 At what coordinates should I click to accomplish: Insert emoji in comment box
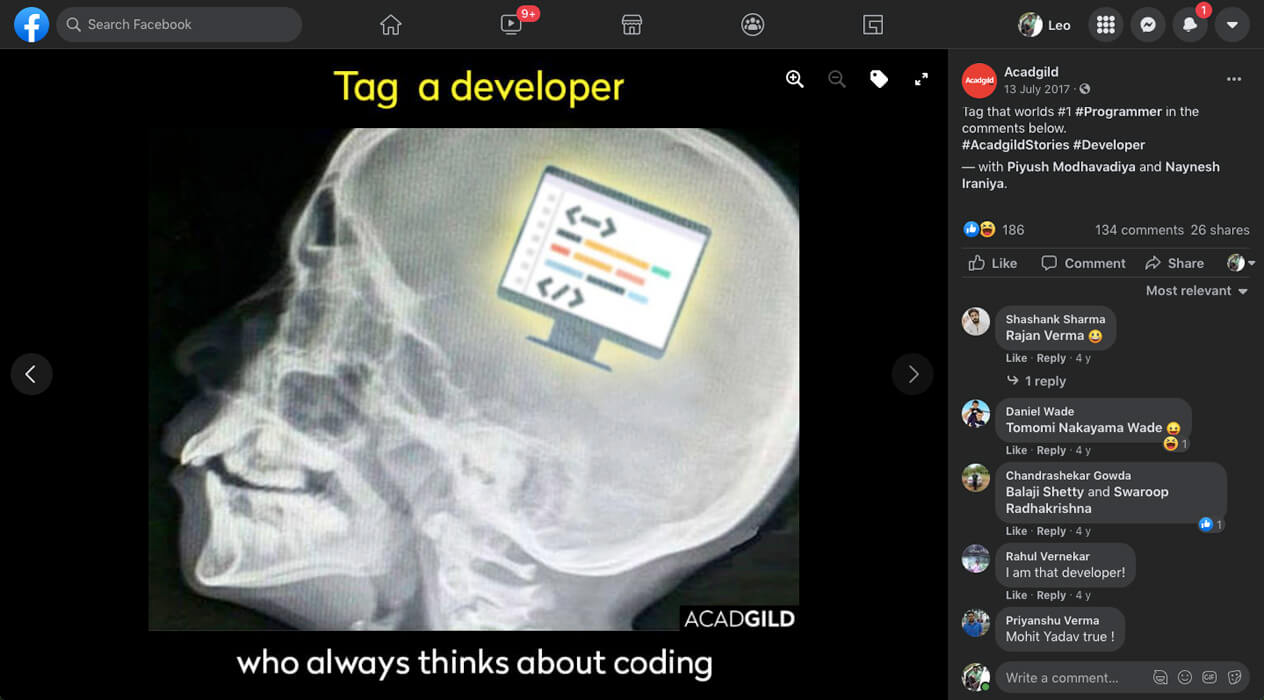(x=1185, y=677)
